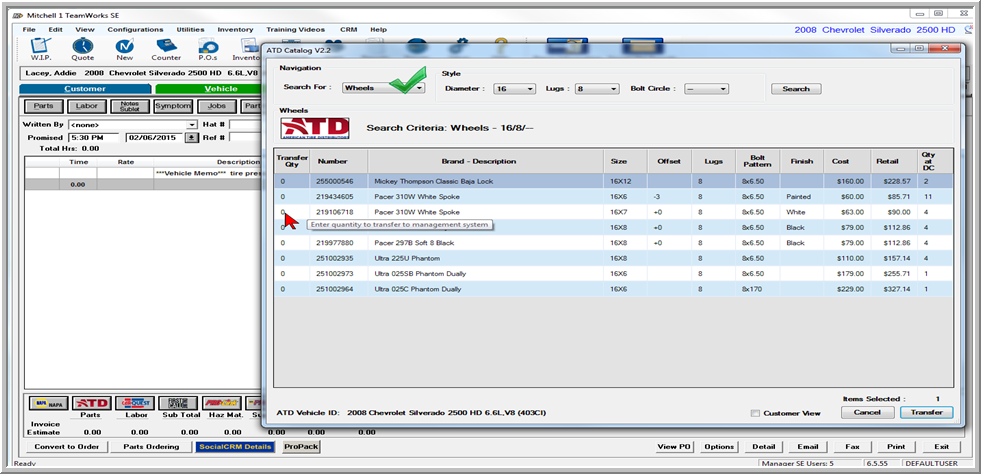Image resolution: width=981 pixels, height=474 pixels.
Task: Click the Promised time field 5:30 PM
Action: tap(93, 138)
